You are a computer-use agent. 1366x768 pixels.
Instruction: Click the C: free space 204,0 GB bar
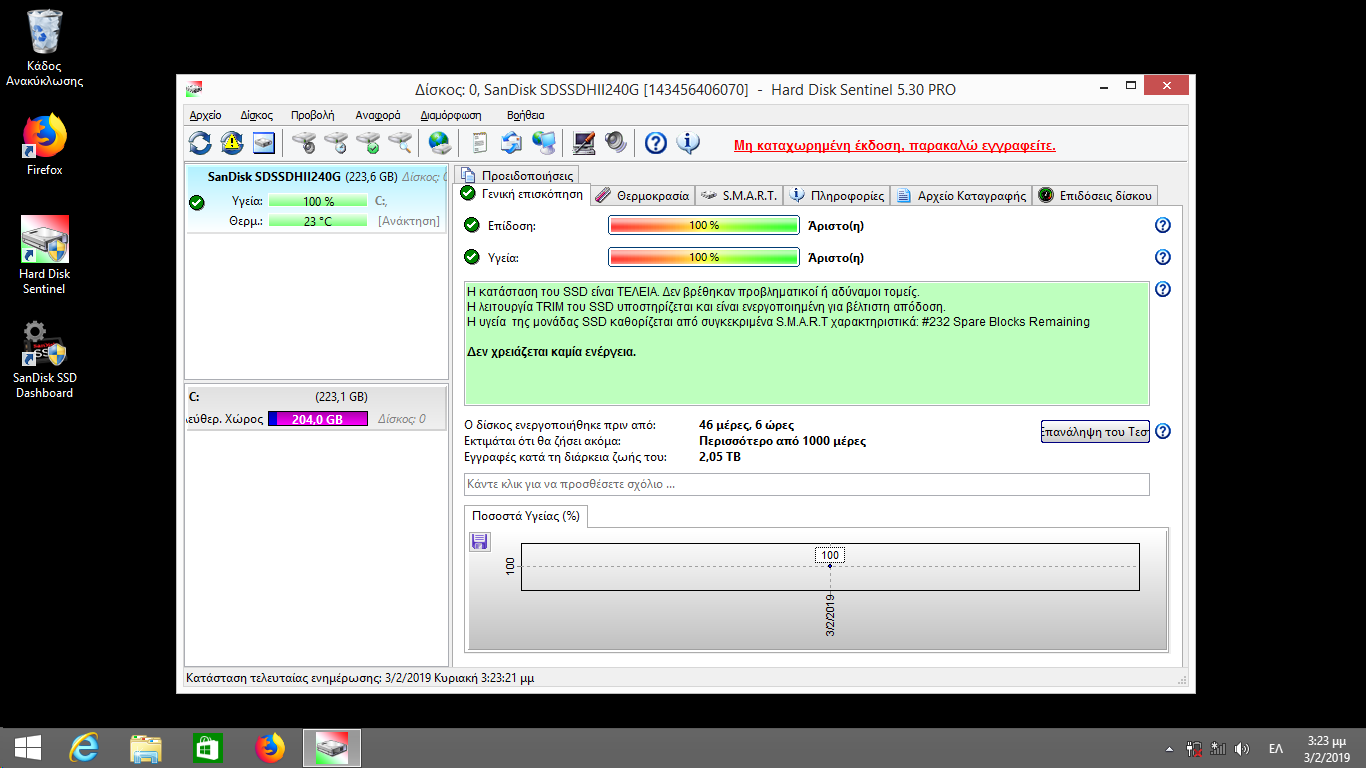(318, 419)
